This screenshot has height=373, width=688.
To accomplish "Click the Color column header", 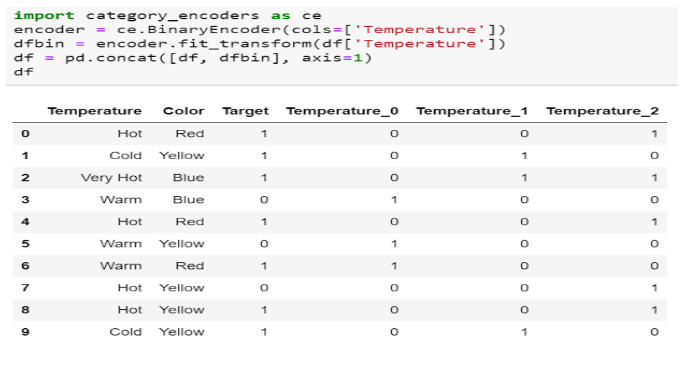I will pyautogui.click(x=183, y=111).
